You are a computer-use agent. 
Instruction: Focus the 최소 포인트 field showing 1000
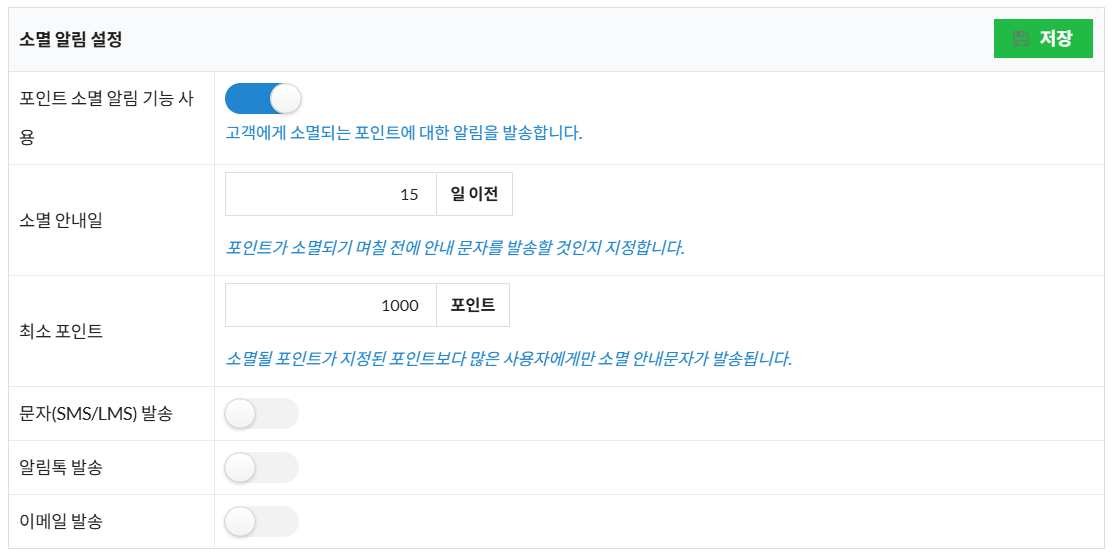(331, 305)
